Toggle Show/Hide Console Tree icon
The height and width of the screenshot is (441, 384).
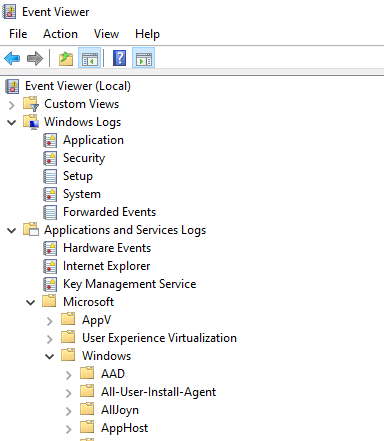click(x=90, y=58)
